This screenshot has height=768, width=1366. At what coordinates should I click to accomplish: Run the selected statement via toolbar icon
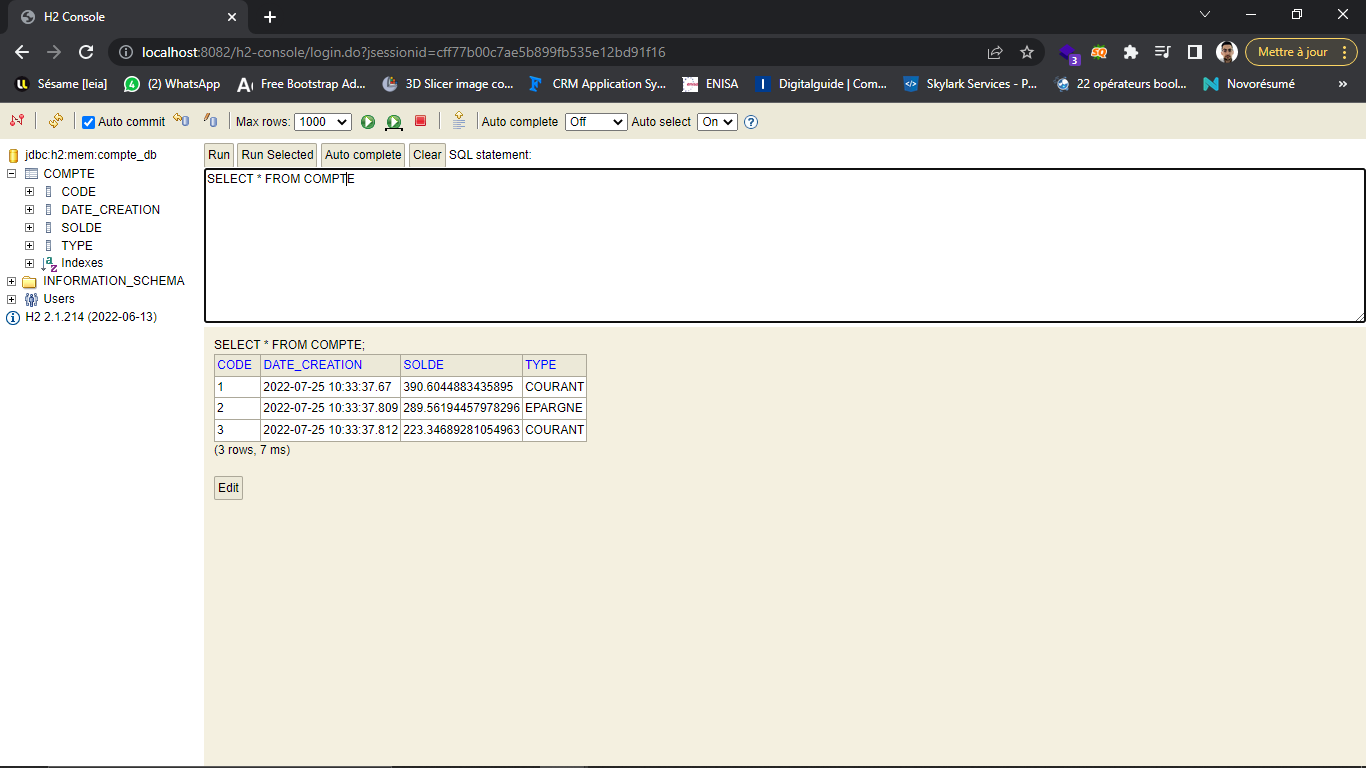[394, 121]
